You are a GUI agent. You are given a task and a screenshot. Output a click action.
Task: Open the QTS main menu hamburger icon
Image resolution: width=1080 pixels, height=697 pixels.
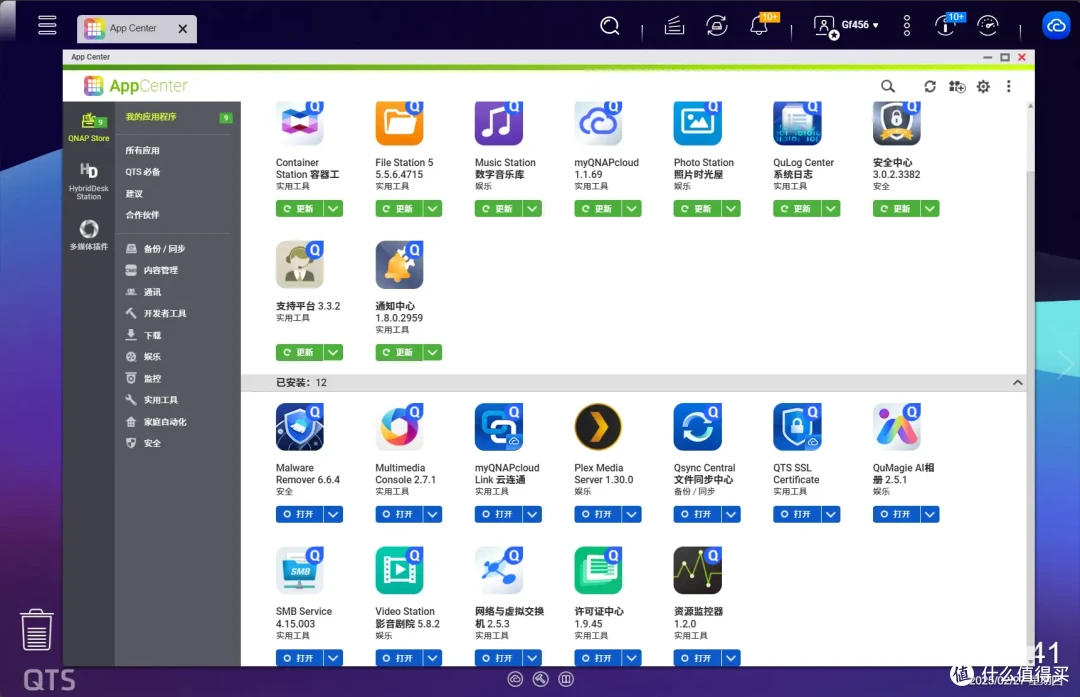coord(47,25)
